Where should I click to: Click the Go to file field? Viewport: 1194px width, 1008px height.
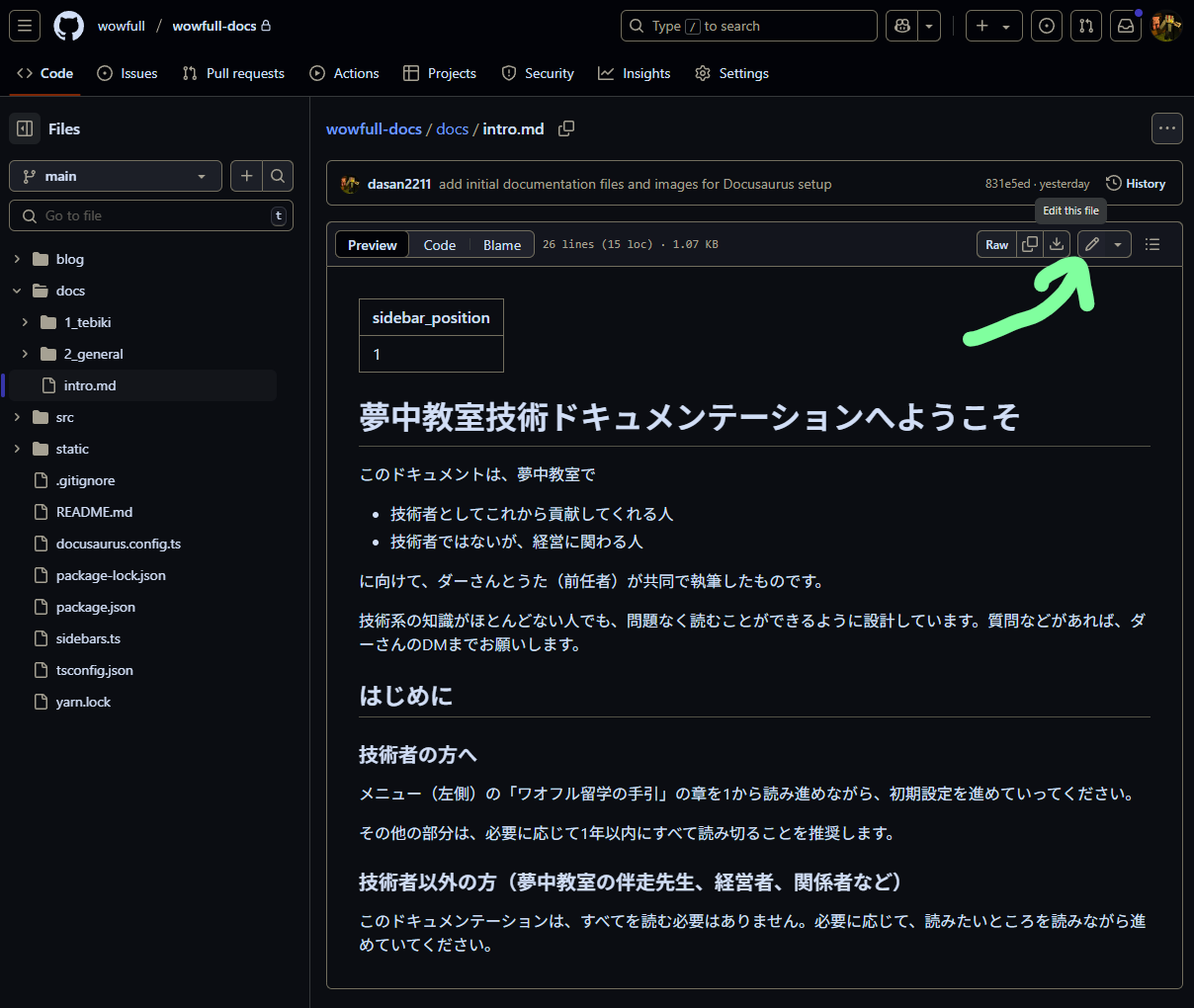point(150,215)
